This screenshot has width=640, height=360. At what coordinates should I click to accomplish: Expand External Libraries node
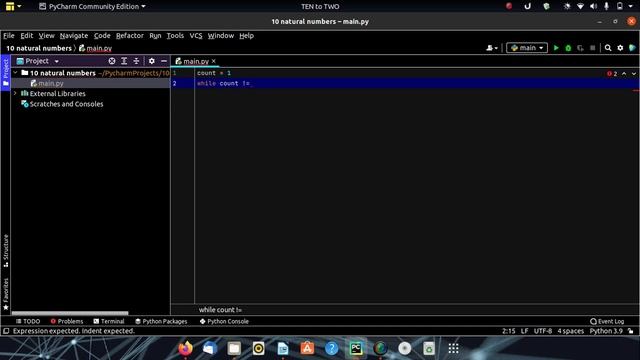coord(16,93)
